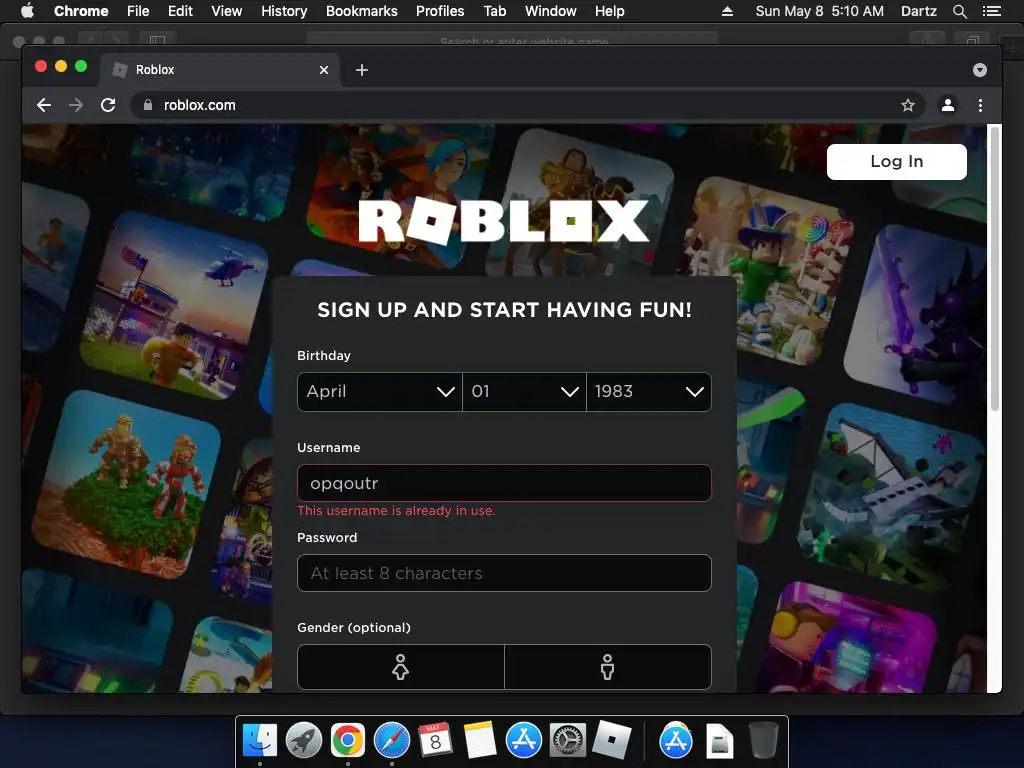Open System Preferences gear in dock
Image resolution: width=1024 pixels, height=768 pixels.
pyautogui.click(x=568, y=741)
